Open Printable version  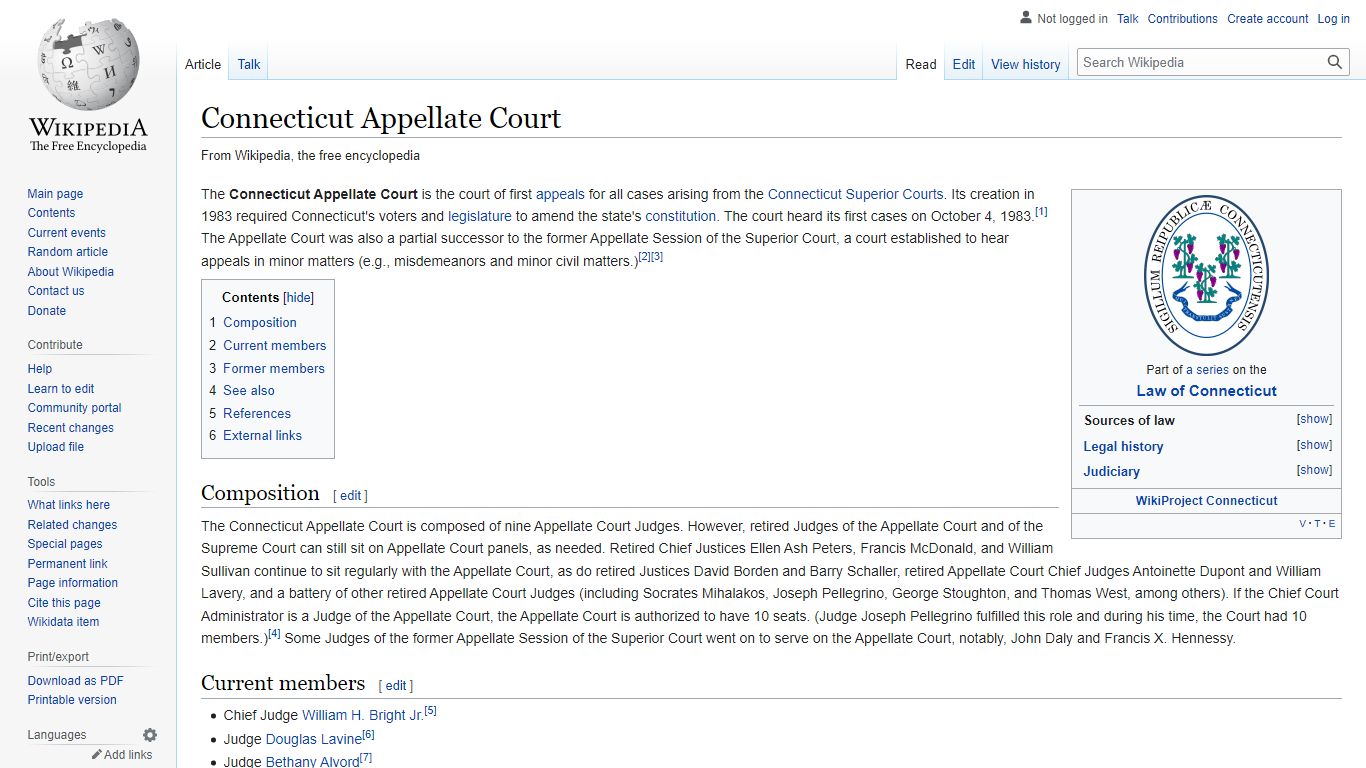click(72, 700)
